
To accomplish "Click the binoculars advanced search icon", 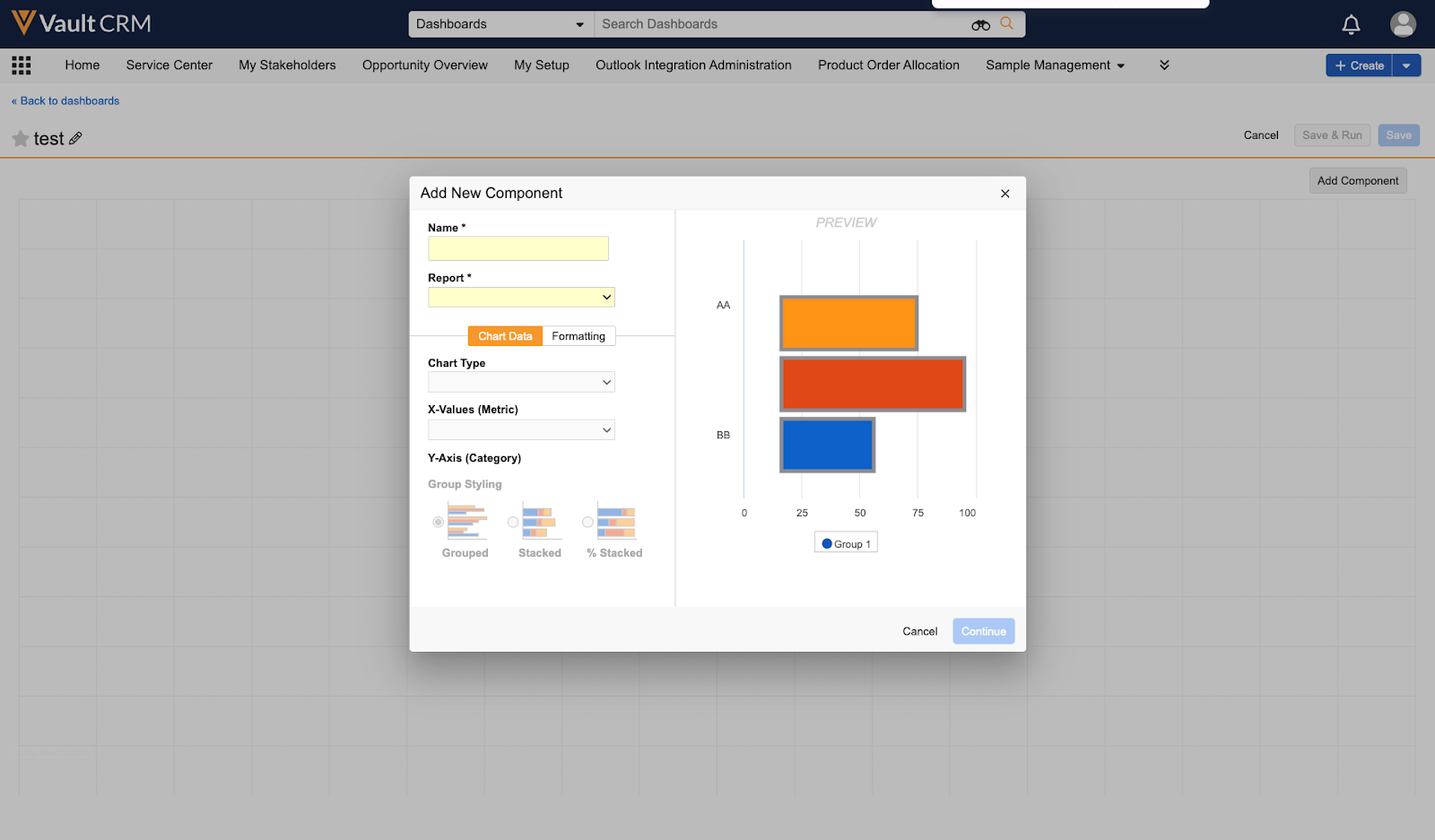I will click(980, 25).
